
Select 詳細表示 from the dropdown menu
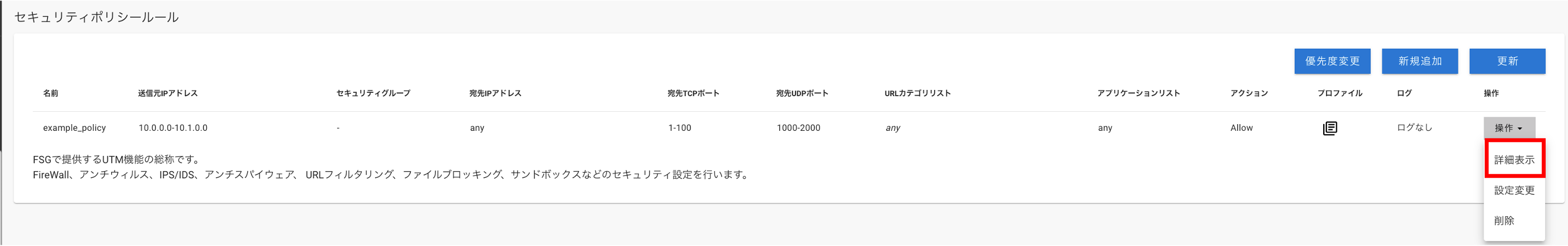(x=1514, y=159)
